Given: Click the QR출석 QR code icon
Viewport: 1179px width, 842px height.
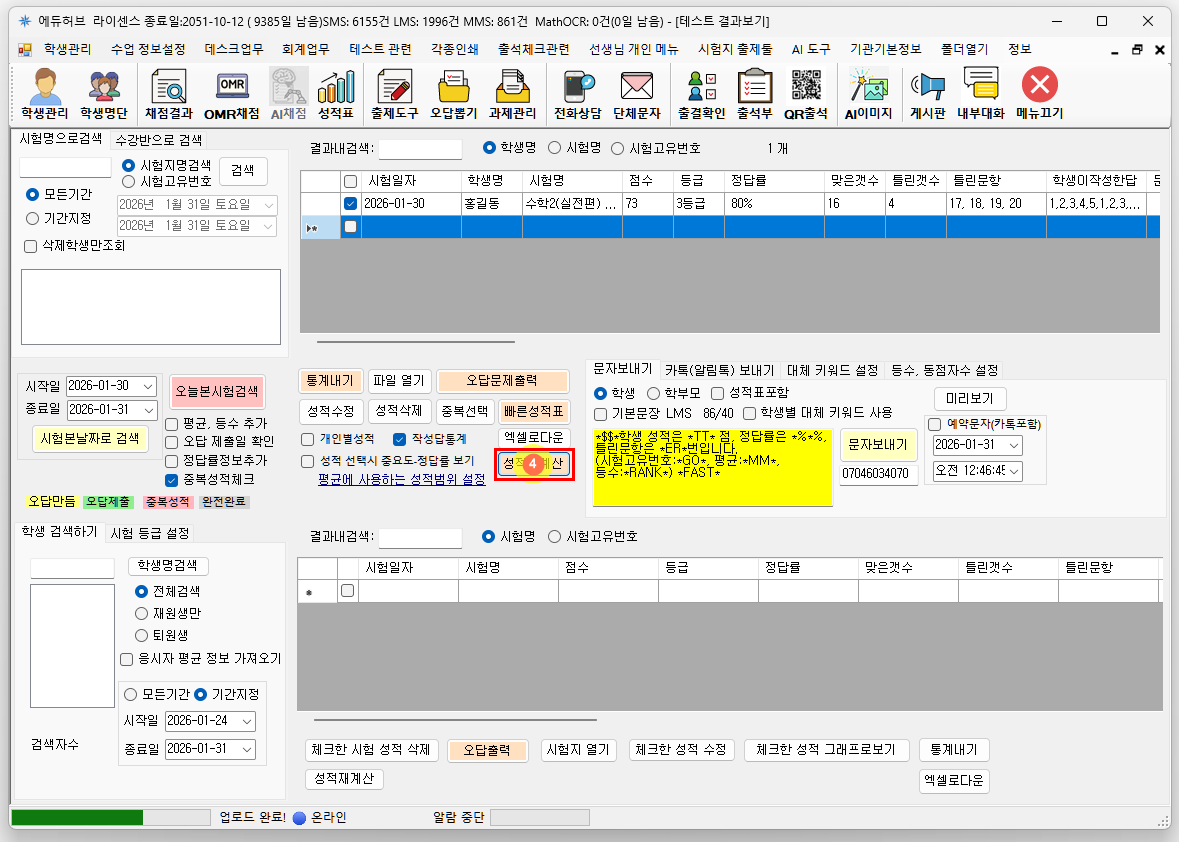Looking at the screenshot, I should [x=805, y=95].
